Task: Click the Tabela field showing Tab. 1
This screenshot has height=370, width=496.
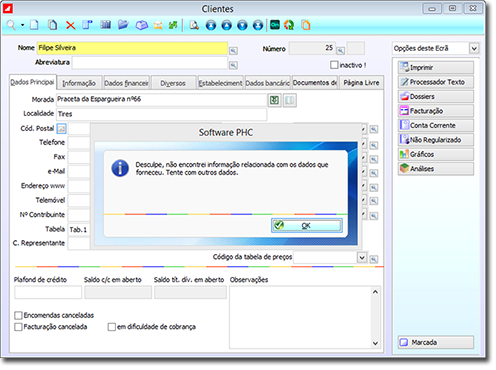Action: click(79, 230)
